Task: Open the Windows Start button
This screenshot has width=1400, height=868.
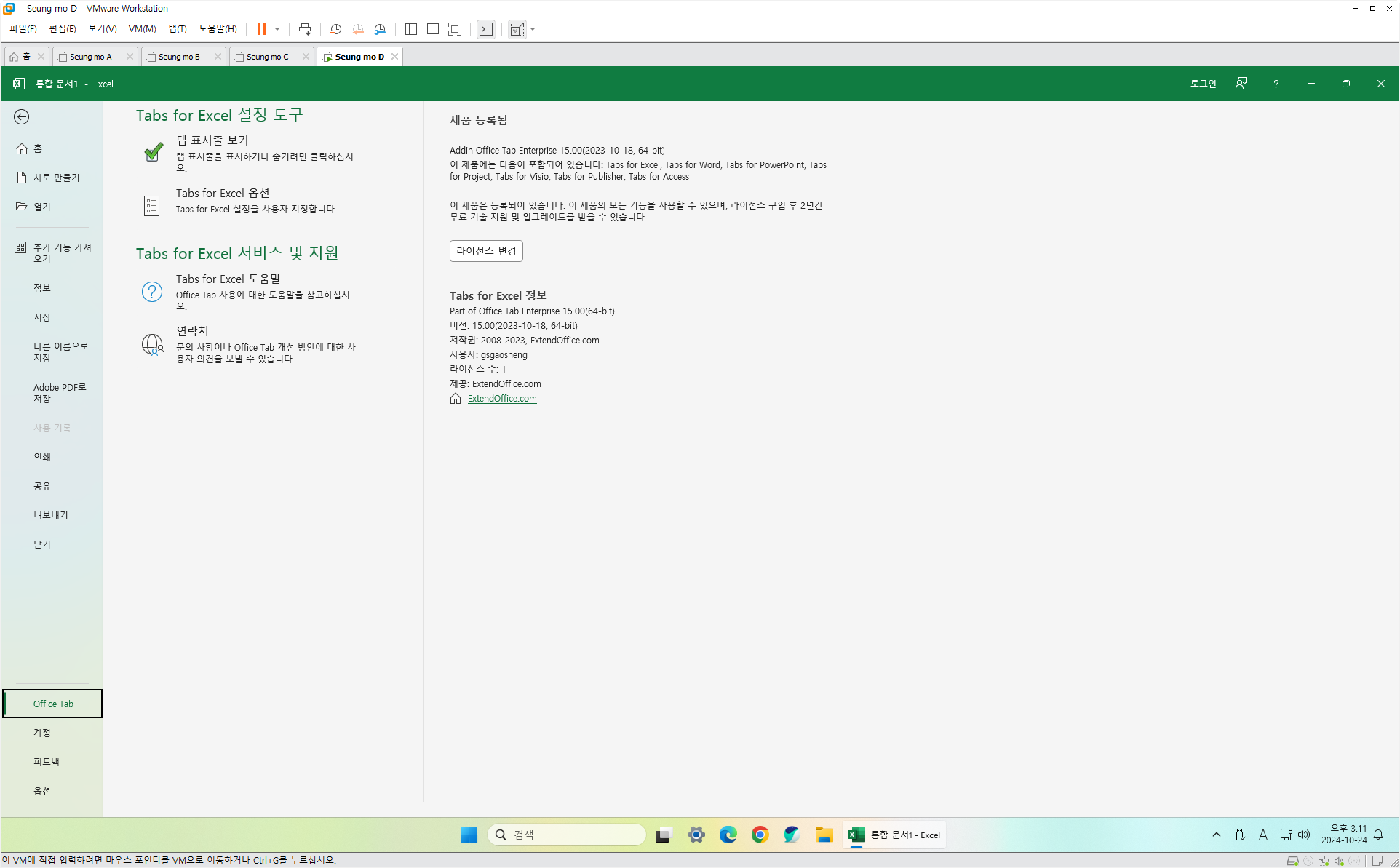Action: (469, 835)
